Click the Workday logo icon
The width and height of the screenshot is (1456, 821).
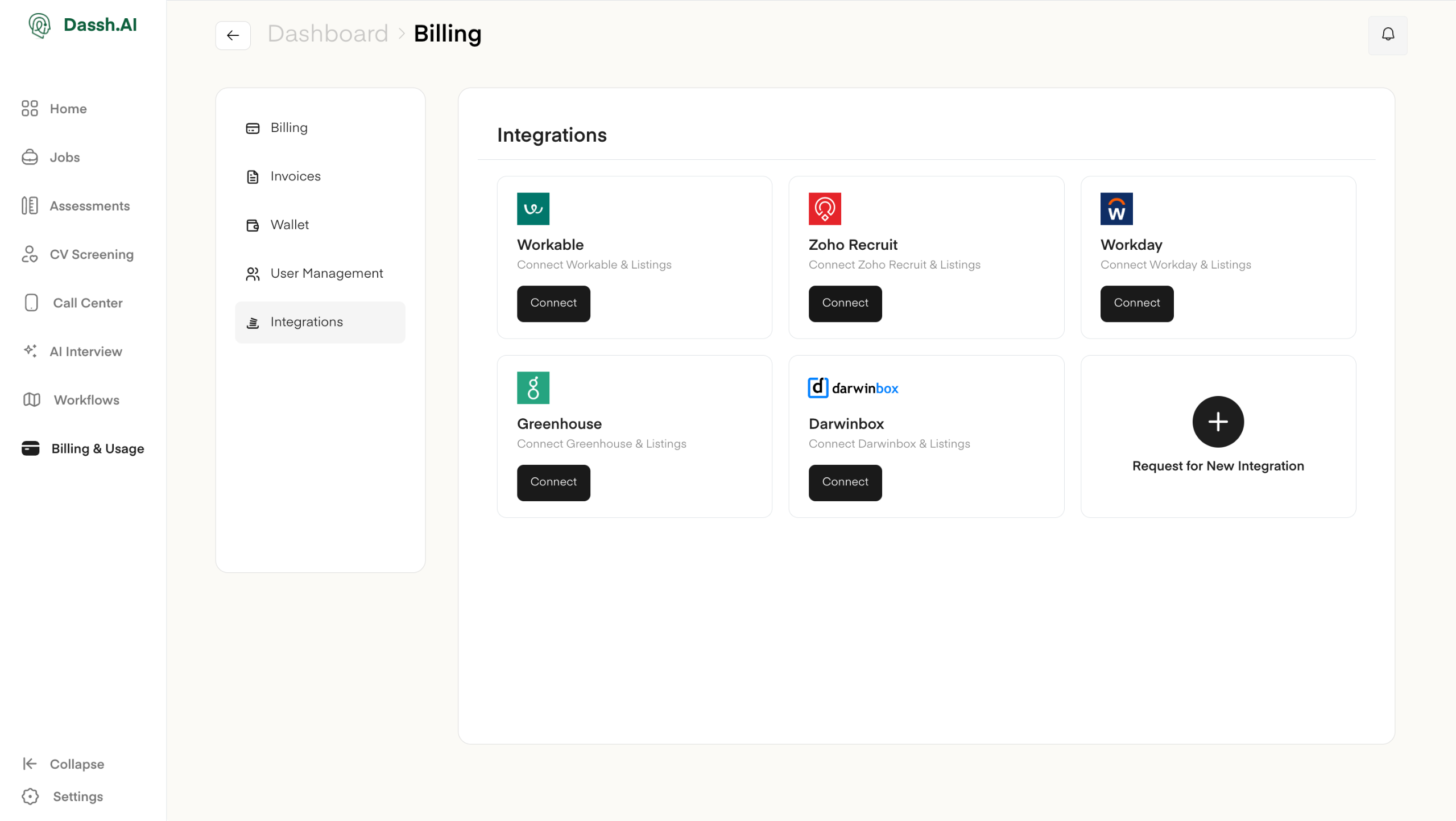tap(1116, 209)
